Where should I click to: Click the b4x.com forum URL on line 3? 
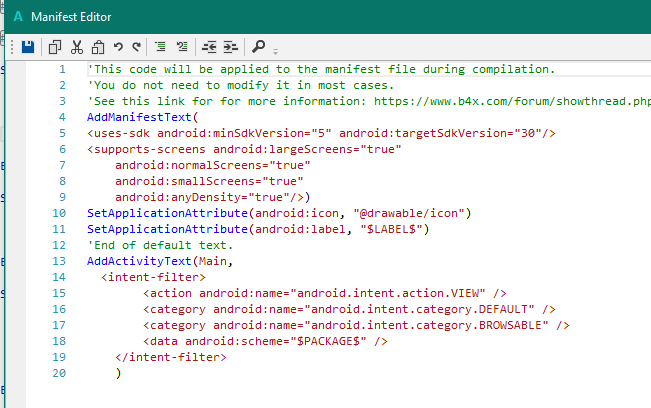coord(512,101)
